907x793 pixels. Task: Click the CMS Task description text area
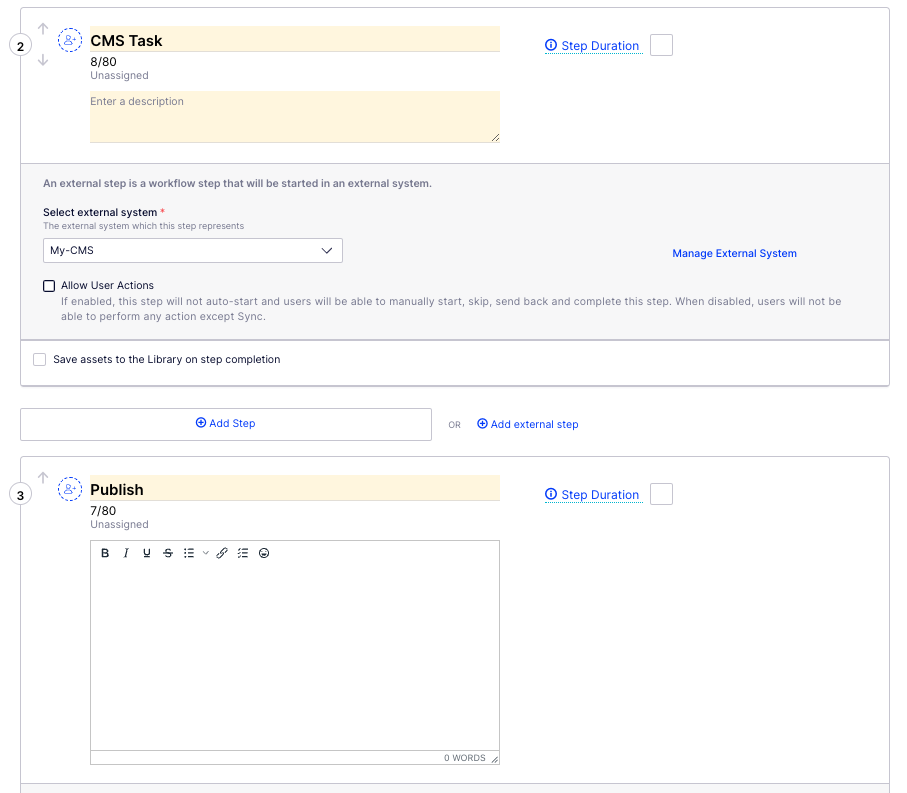(x=294, y=117)
